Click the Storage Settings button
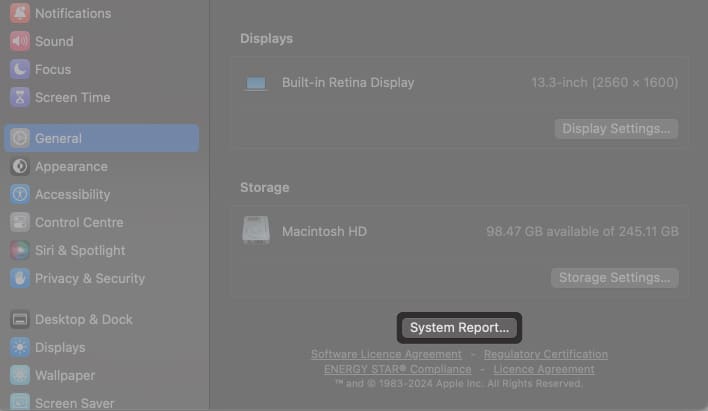This screenshot has width=708, height=411. click(x=615, y=277)
